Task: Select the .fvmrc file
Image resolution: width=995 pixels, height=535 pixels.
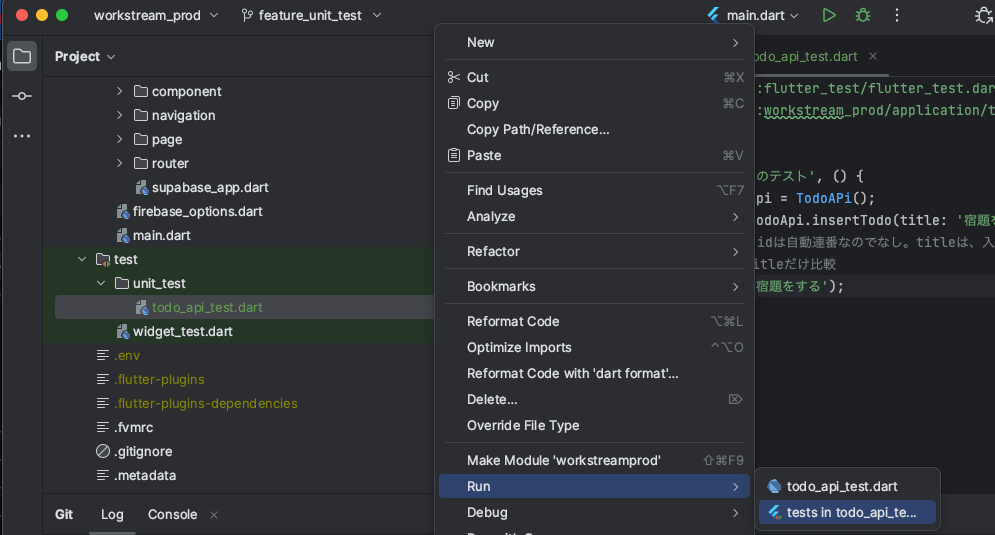Action: (x=133, y=428)
